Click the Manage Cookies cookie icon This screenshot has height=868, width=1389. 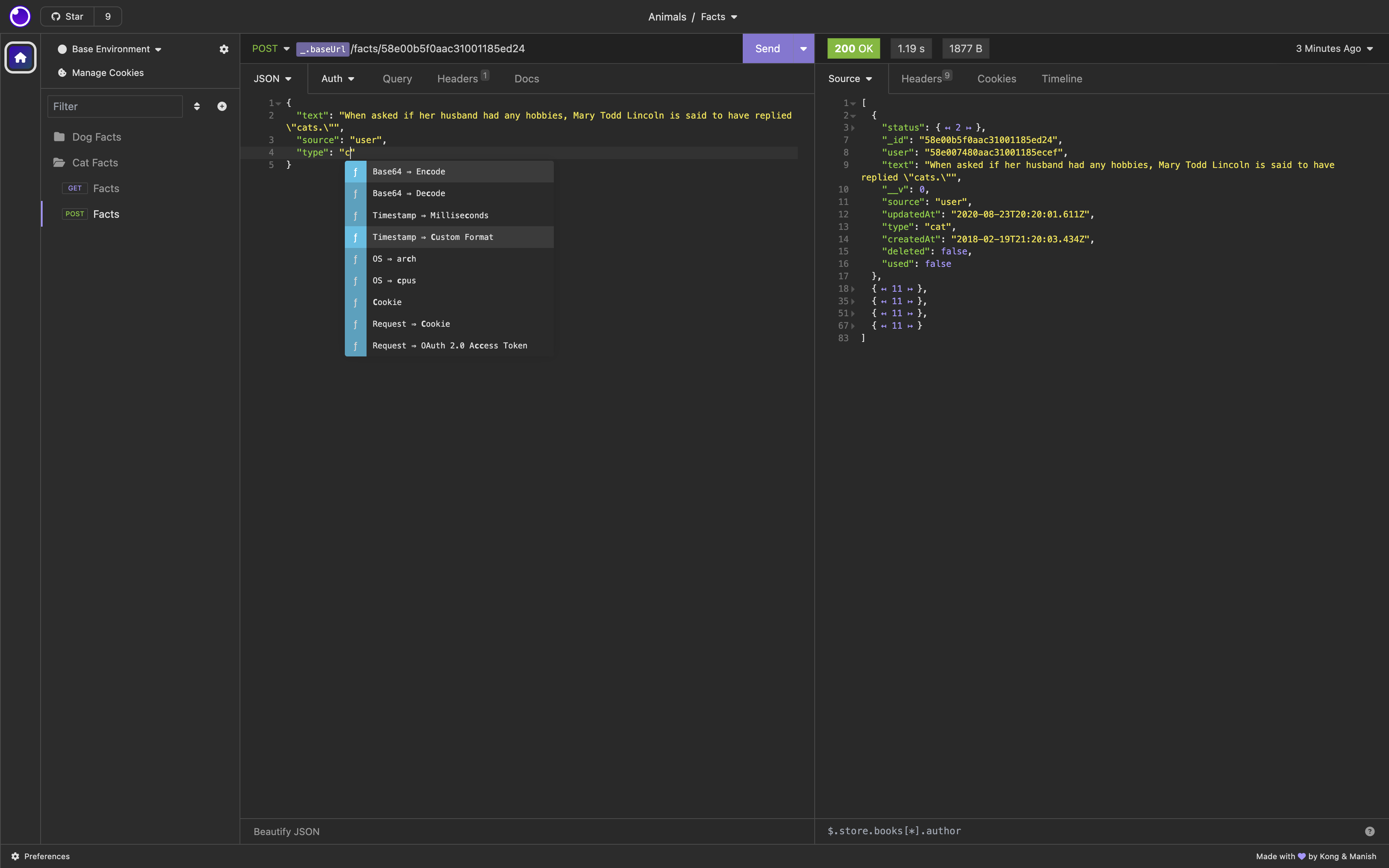[62, 73]
